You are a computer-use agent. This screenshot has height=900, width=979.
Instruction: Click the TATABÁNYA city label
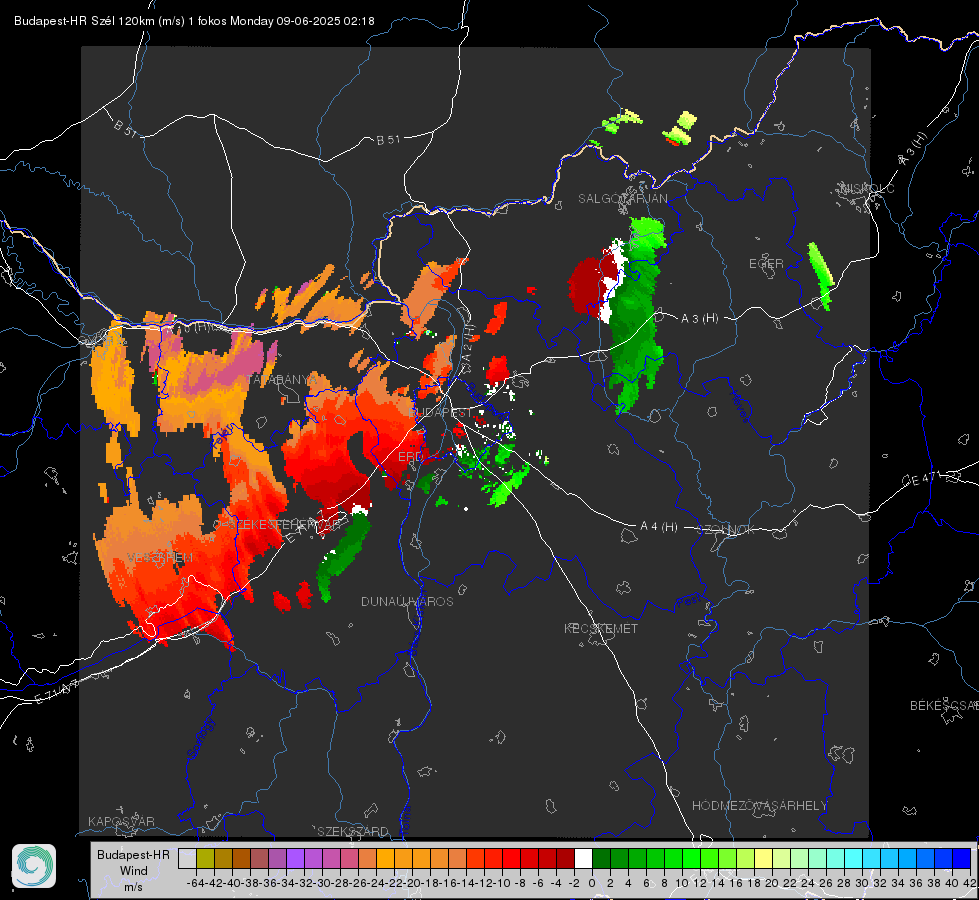[x=282, y=380]
